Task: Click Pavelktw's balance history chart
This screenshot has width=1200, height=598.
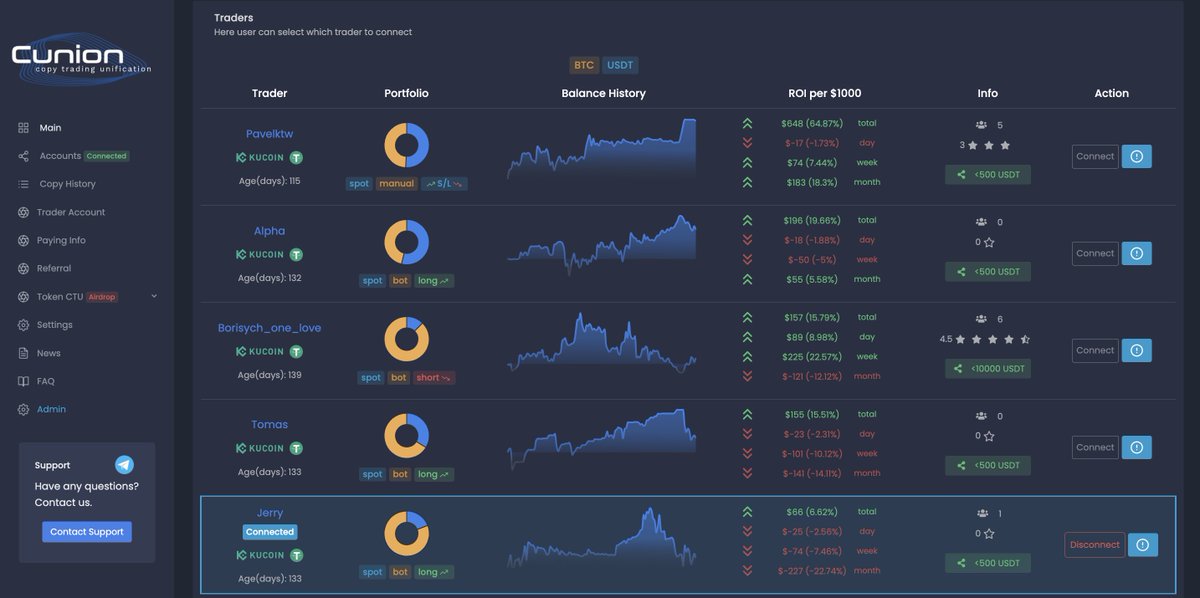Action: click(602, 148)
